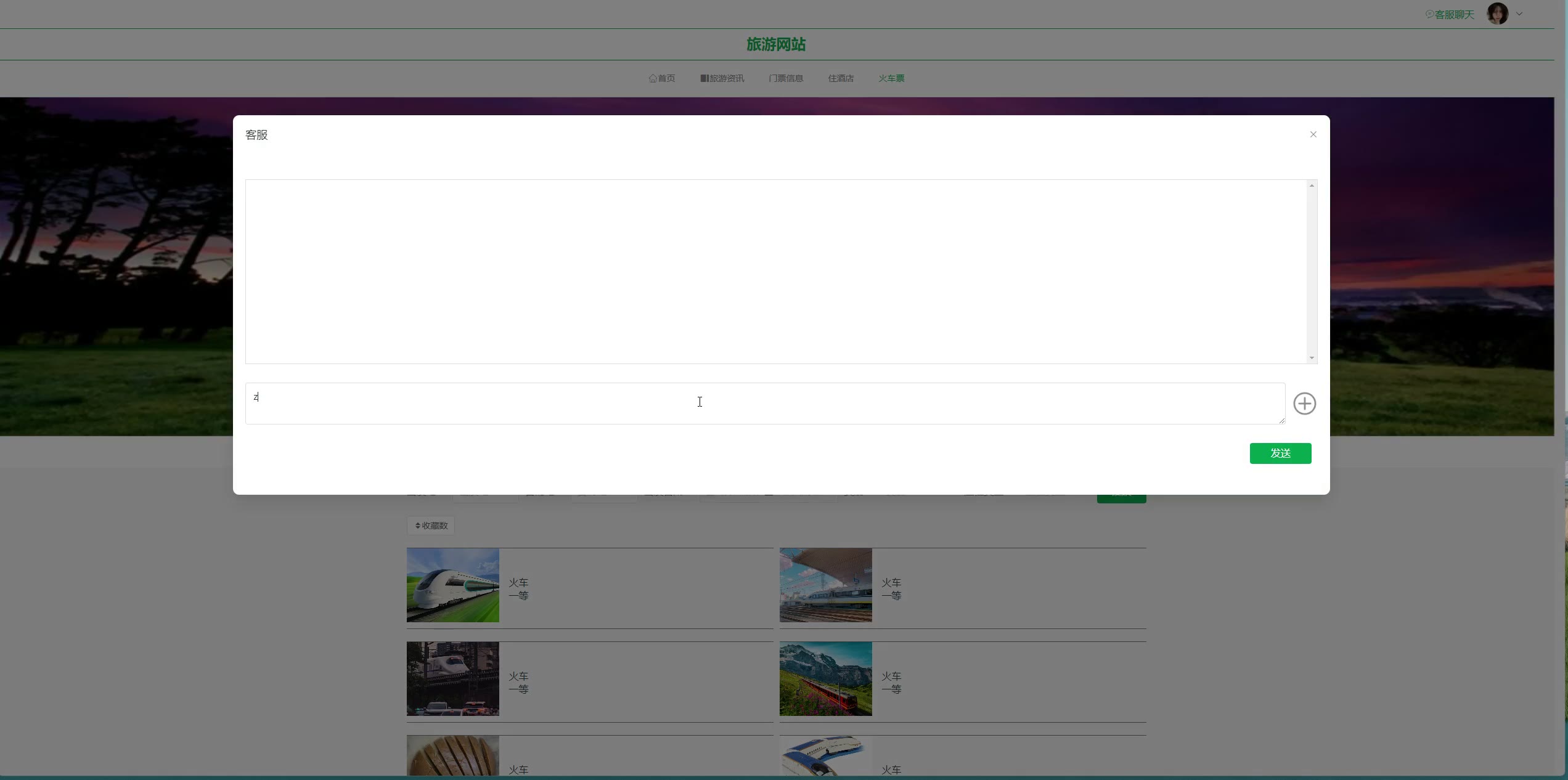Open the mountain red train thumbnail

click(x=825, y=678)
